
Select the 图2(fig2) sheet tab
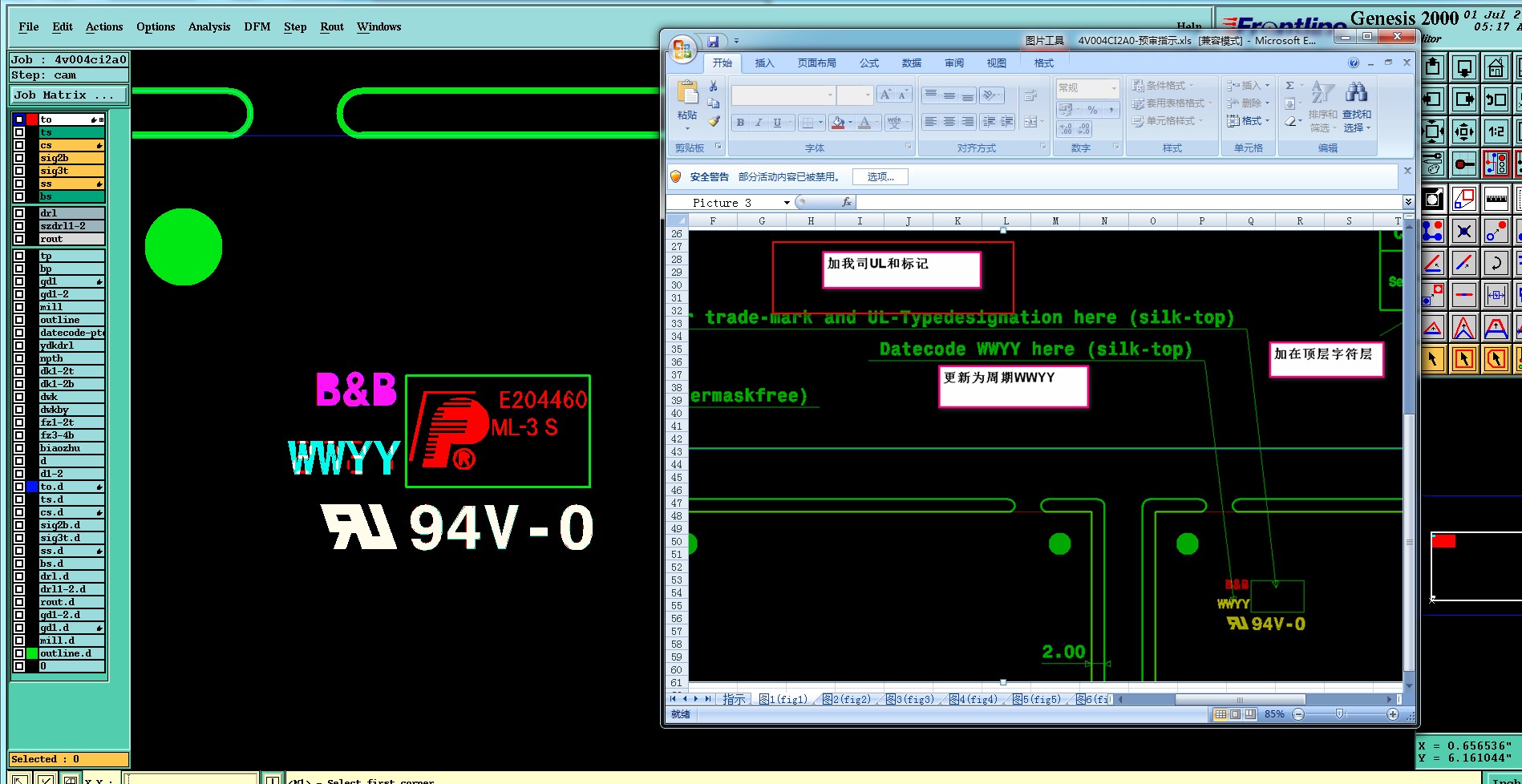(847, 699)
